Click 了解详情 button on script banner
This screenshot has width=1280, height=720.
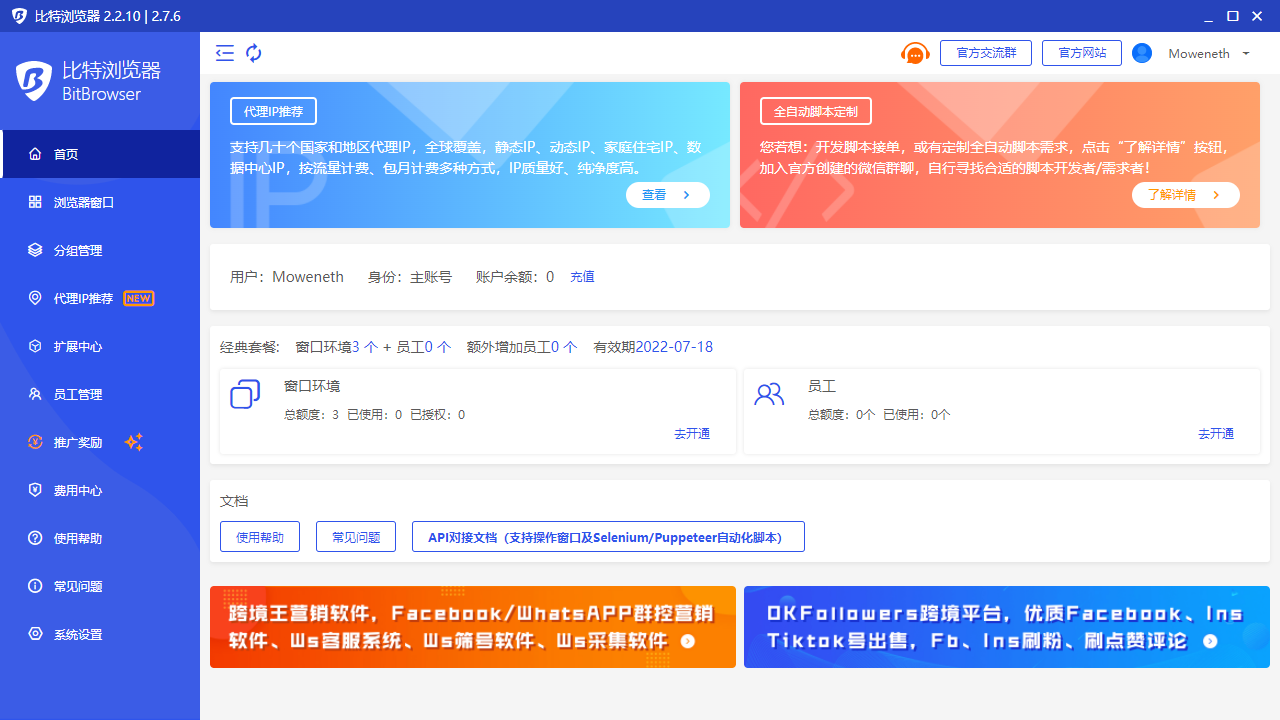tap(1186, 195)
